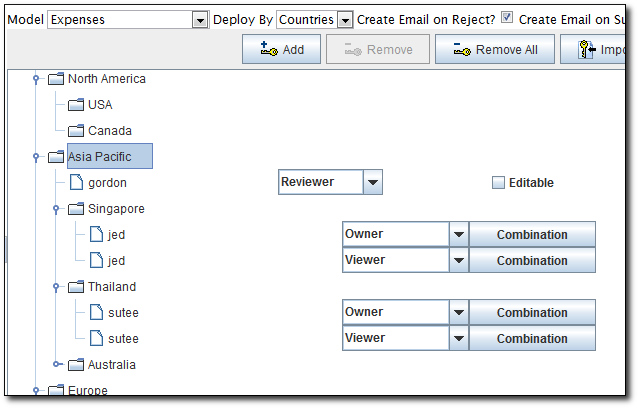Screen dimensions: 638x408
Task: Click the gordon document icon
Action: (x=76, y=183)
